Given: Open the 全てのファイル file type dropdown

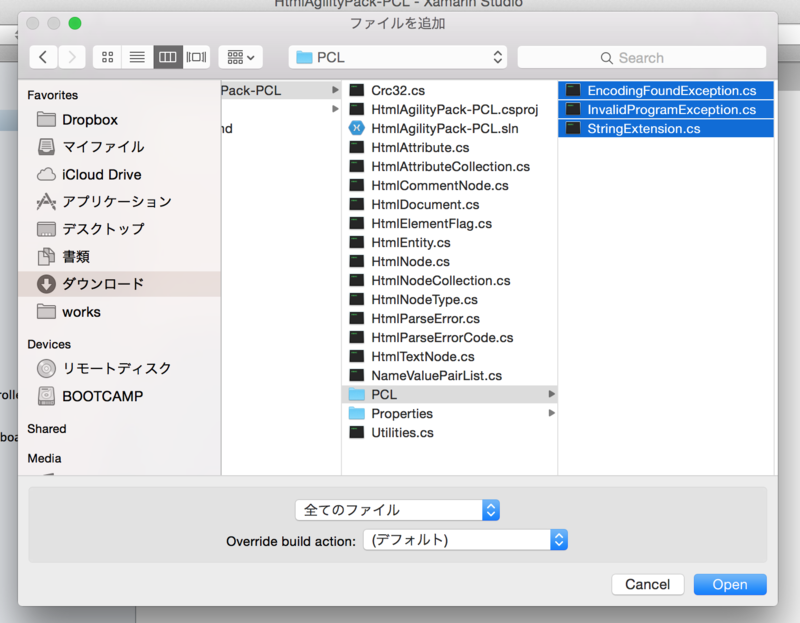Looking at the screenshot, I should point(397,510).
